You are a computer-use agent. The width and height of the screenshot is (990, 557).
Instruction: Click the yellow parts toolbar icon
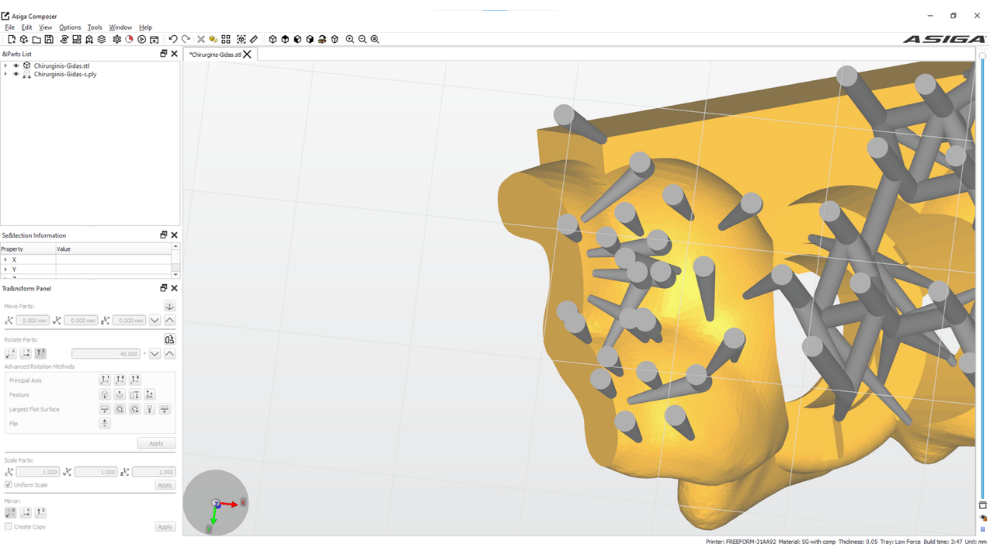point(213,39)
